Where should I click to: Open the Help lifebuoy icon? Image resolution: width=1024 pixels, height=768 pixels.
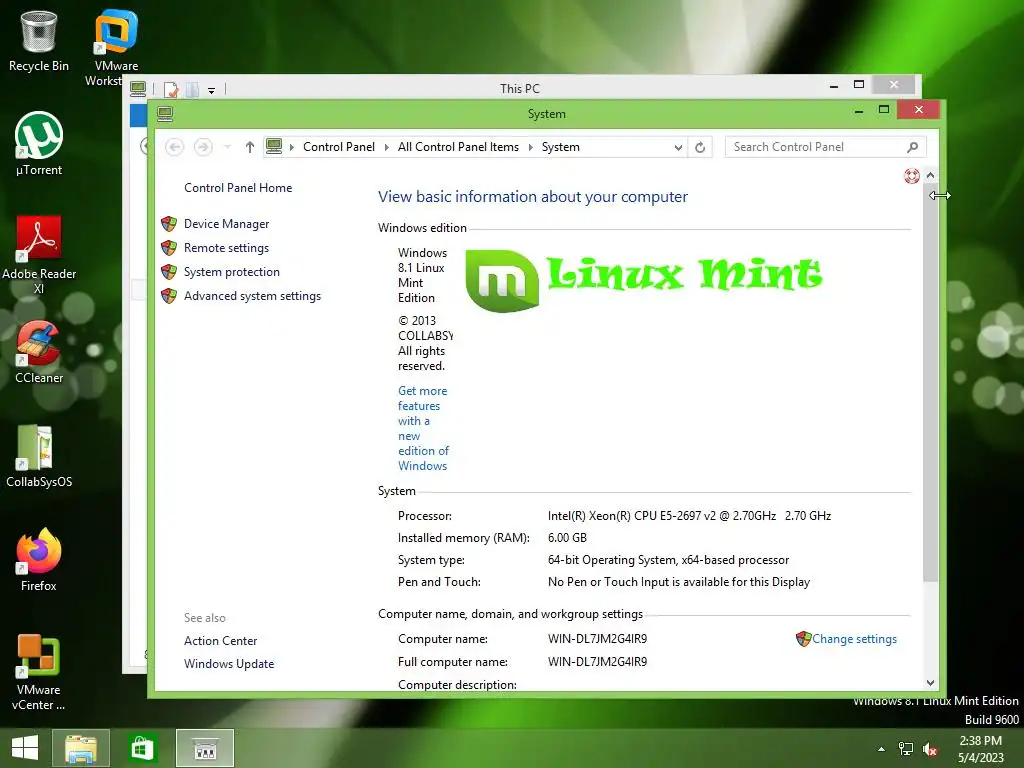pyautogui.click(x=912, y=176)
